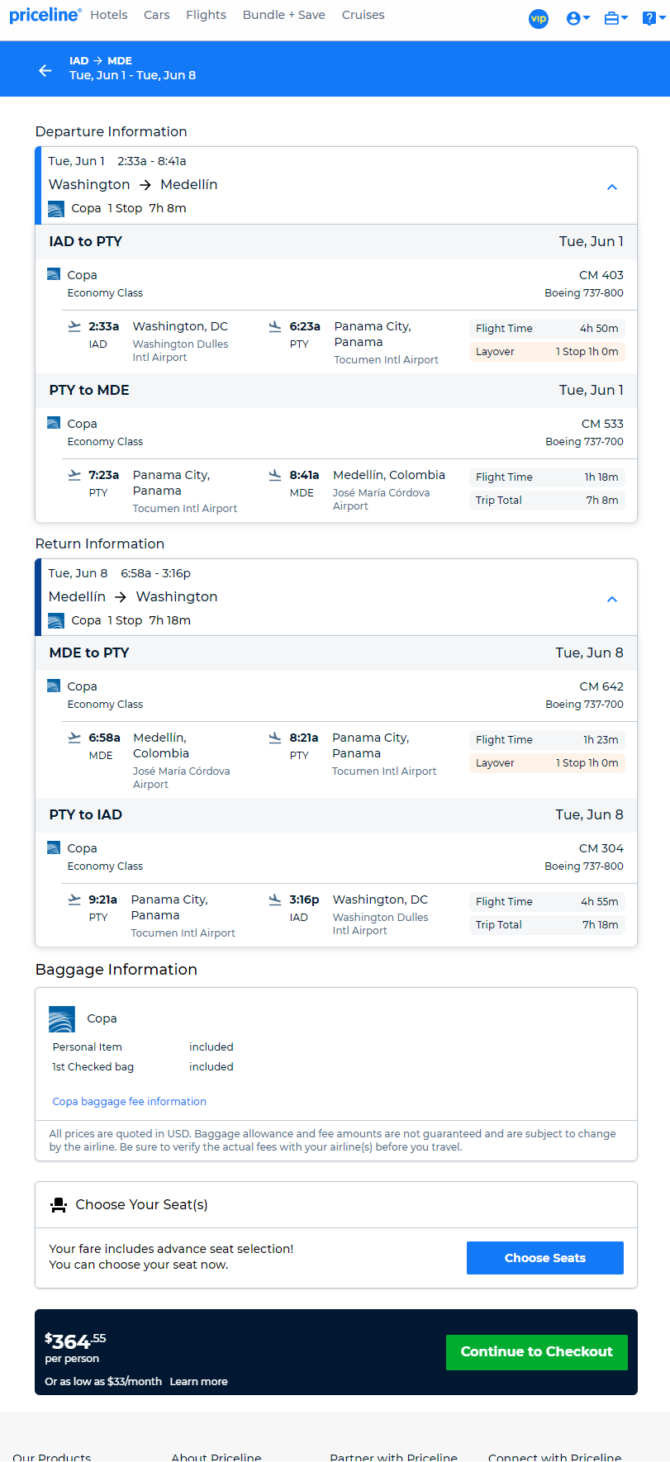Viewport: 670px width, 1462px height.
Task: Click the Priceline logo
Action: coord(45,15)
